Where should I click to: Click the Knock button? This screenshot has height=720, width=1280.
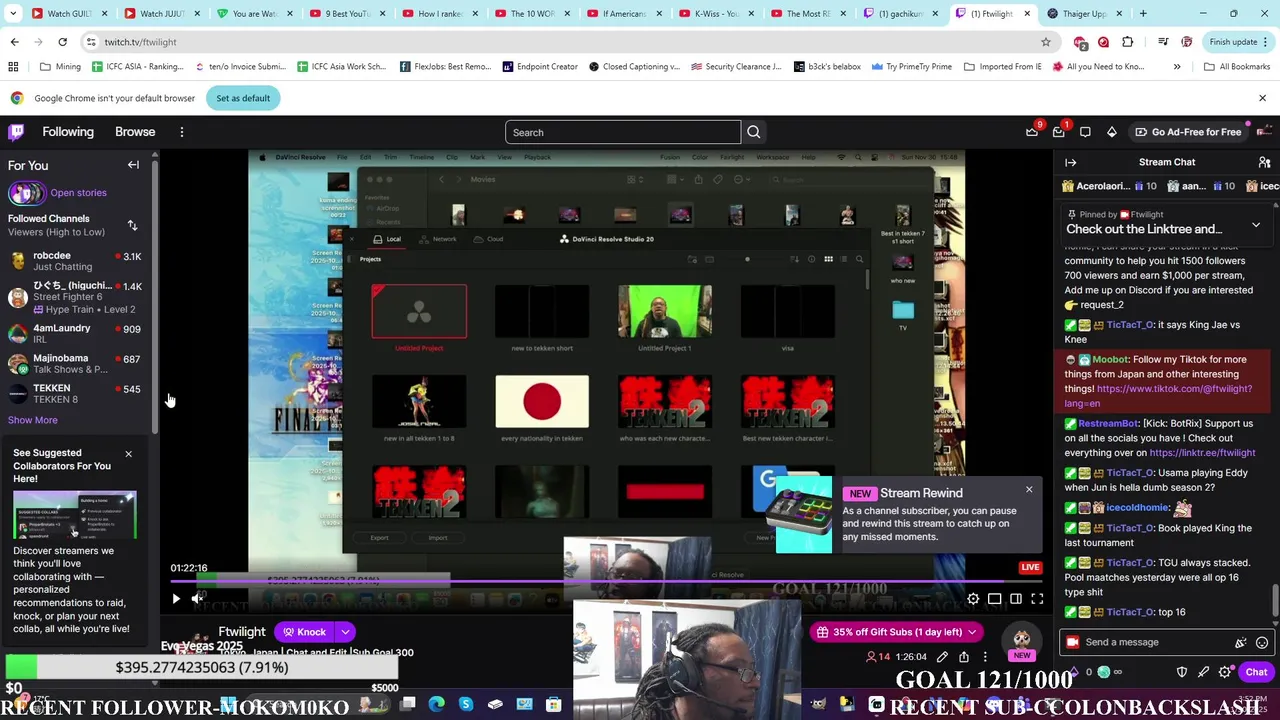(x=304, y=632)
